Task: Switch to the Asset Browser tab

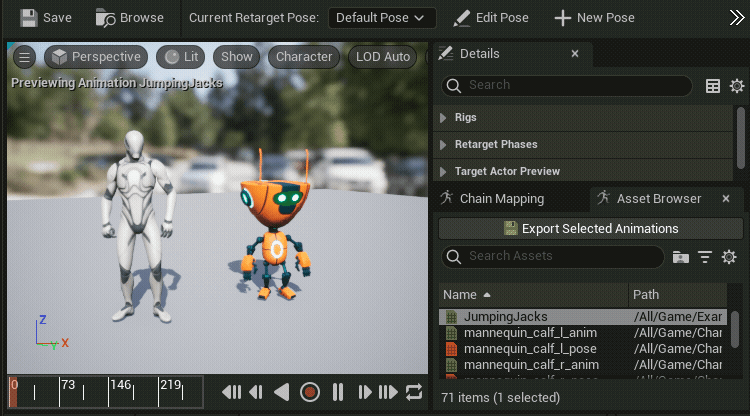Action: point(658,198)
